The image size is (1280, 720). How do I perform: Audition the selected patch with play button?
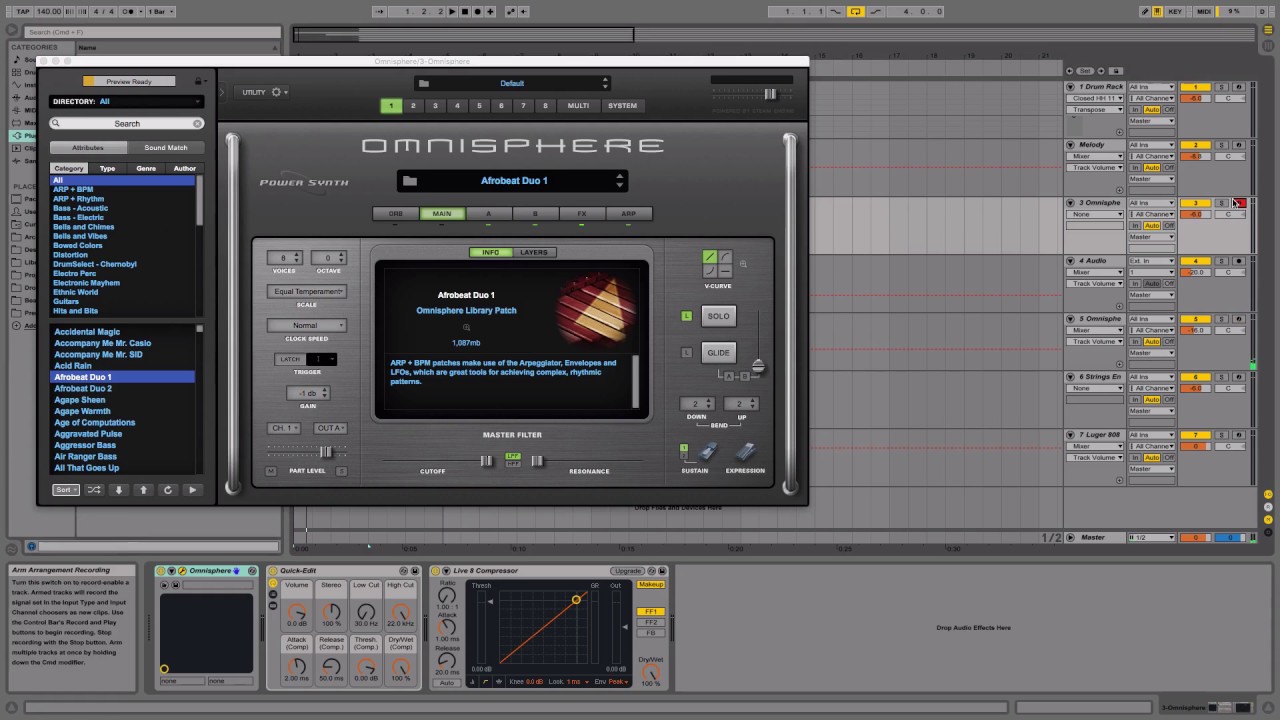[x=192, y=490]
